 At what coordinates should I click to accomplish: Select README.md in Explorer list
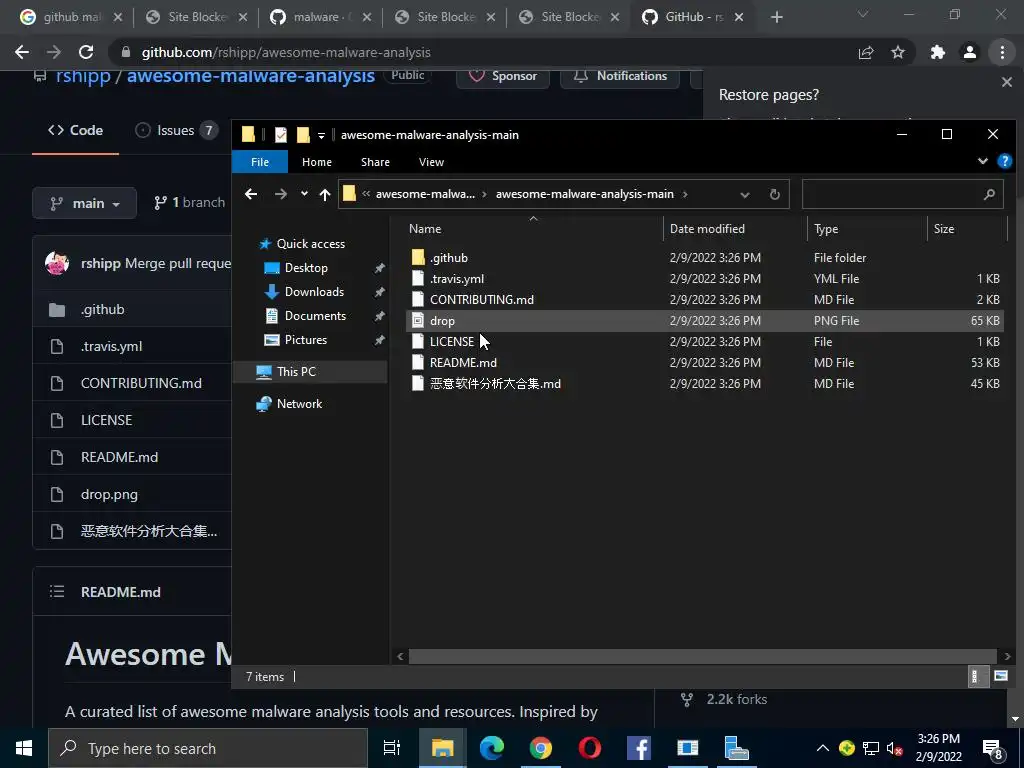pos(463,362)
